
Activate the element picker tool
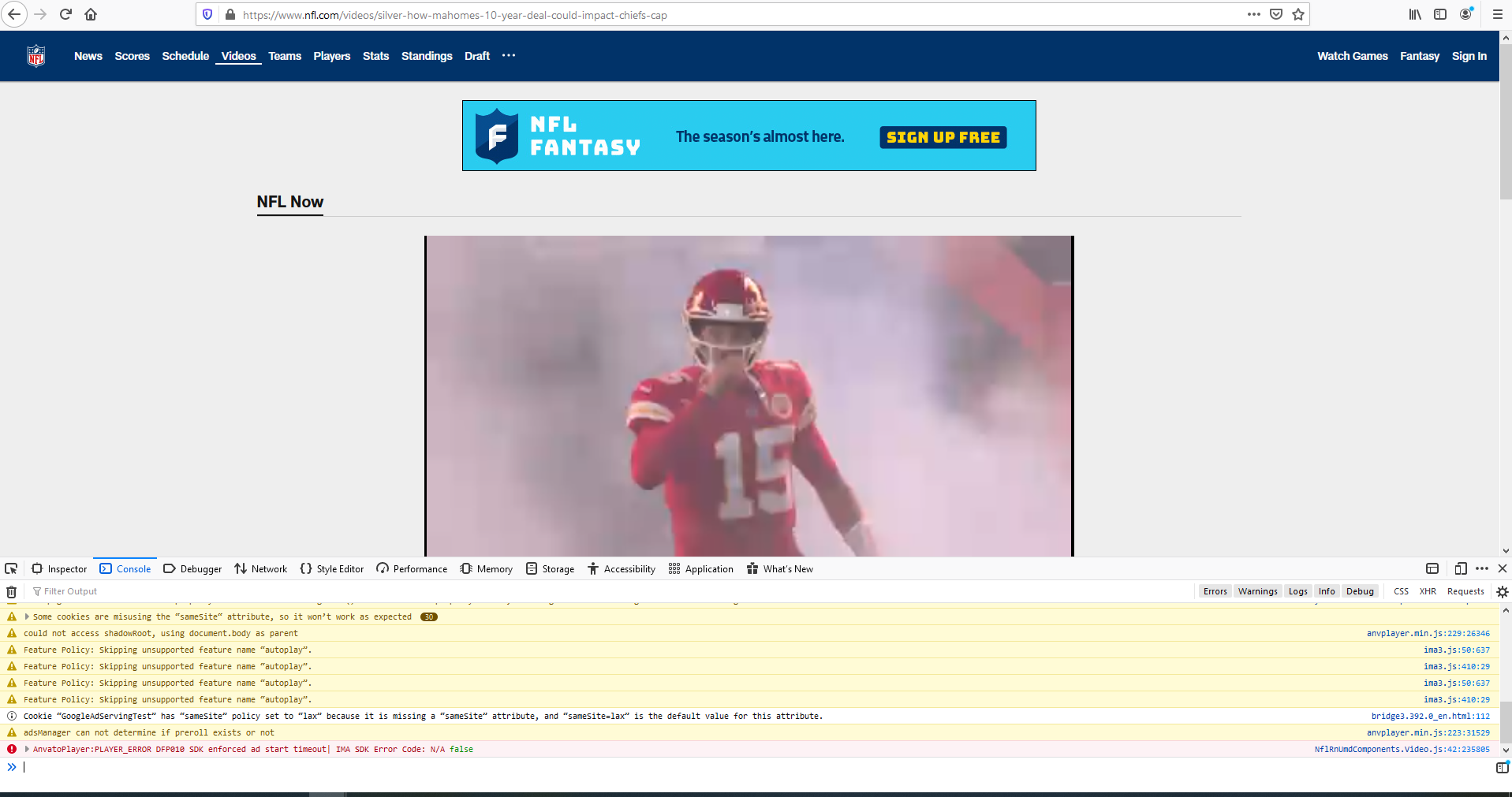(10, 568)
